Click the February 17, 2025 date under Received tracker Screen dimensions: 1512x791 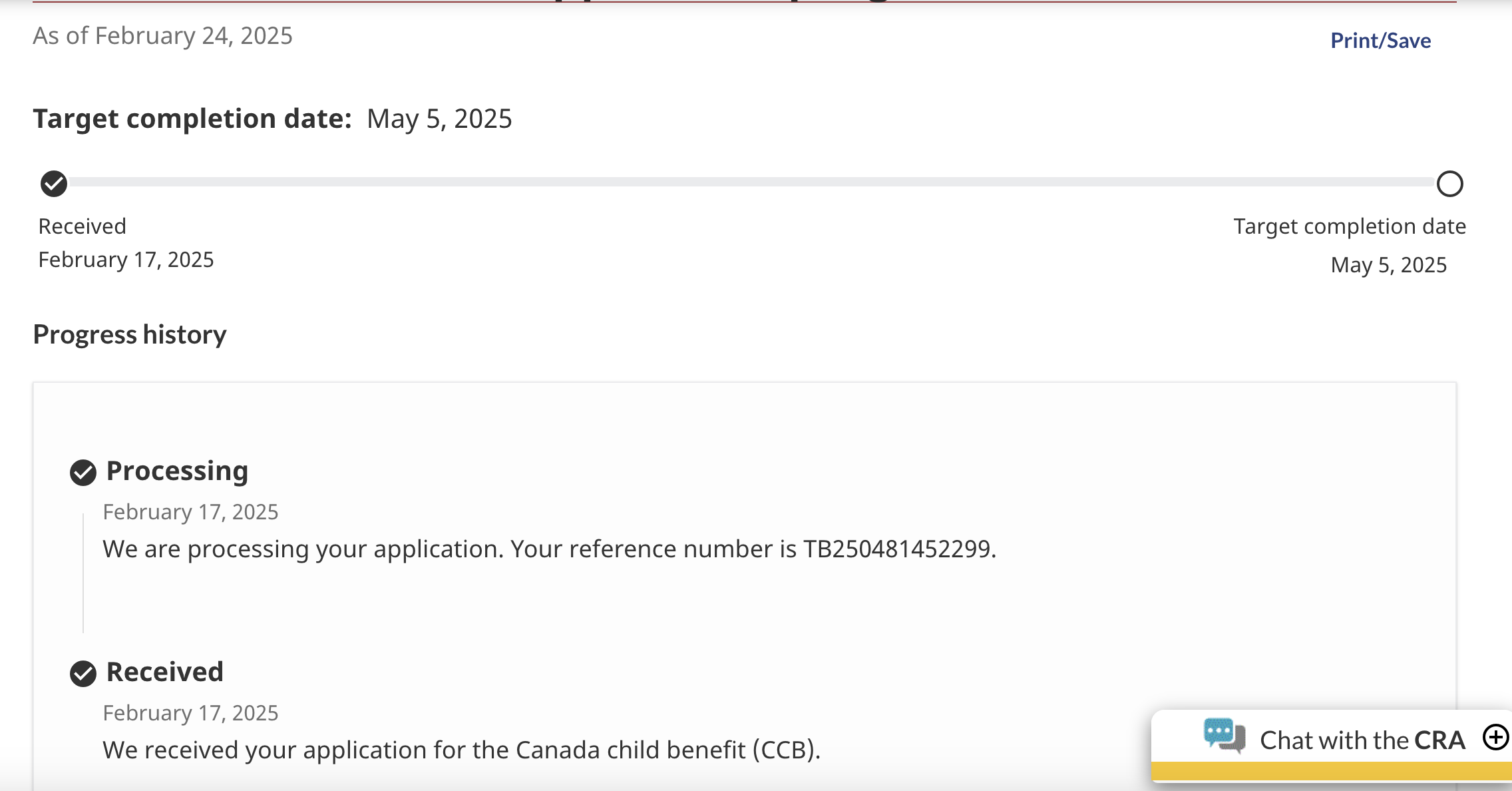126,260
